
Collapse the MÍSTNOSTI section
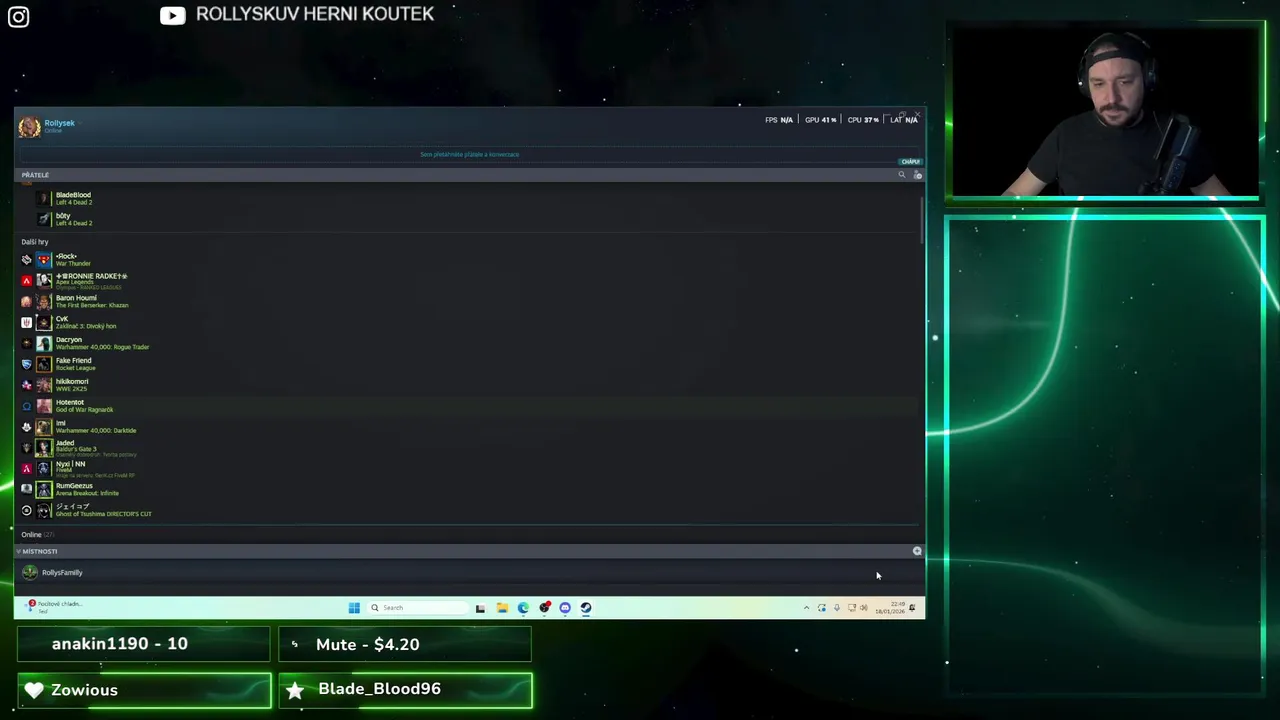38,551
